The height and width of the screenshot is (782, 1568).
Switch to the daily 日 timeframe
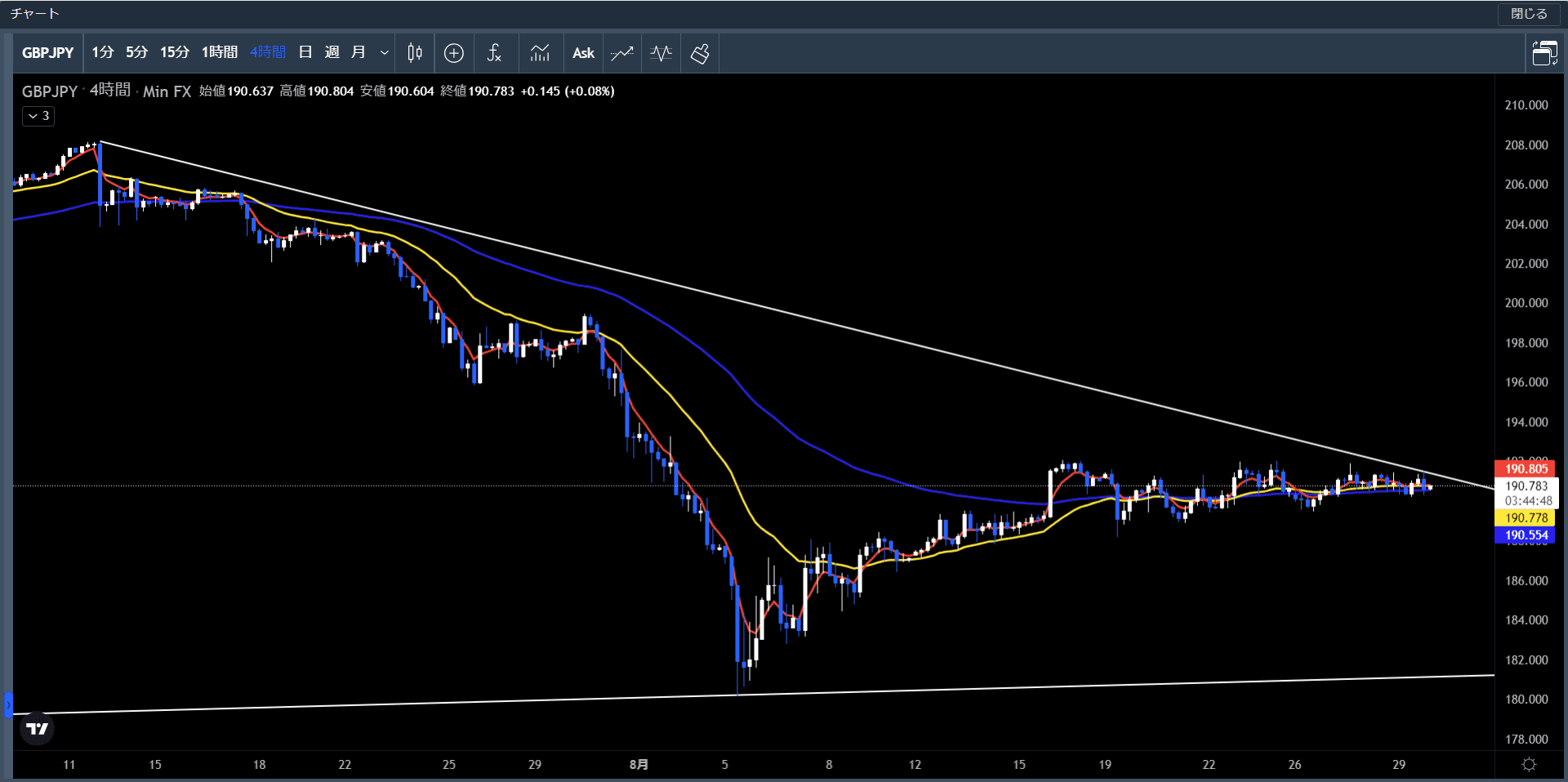305,52
